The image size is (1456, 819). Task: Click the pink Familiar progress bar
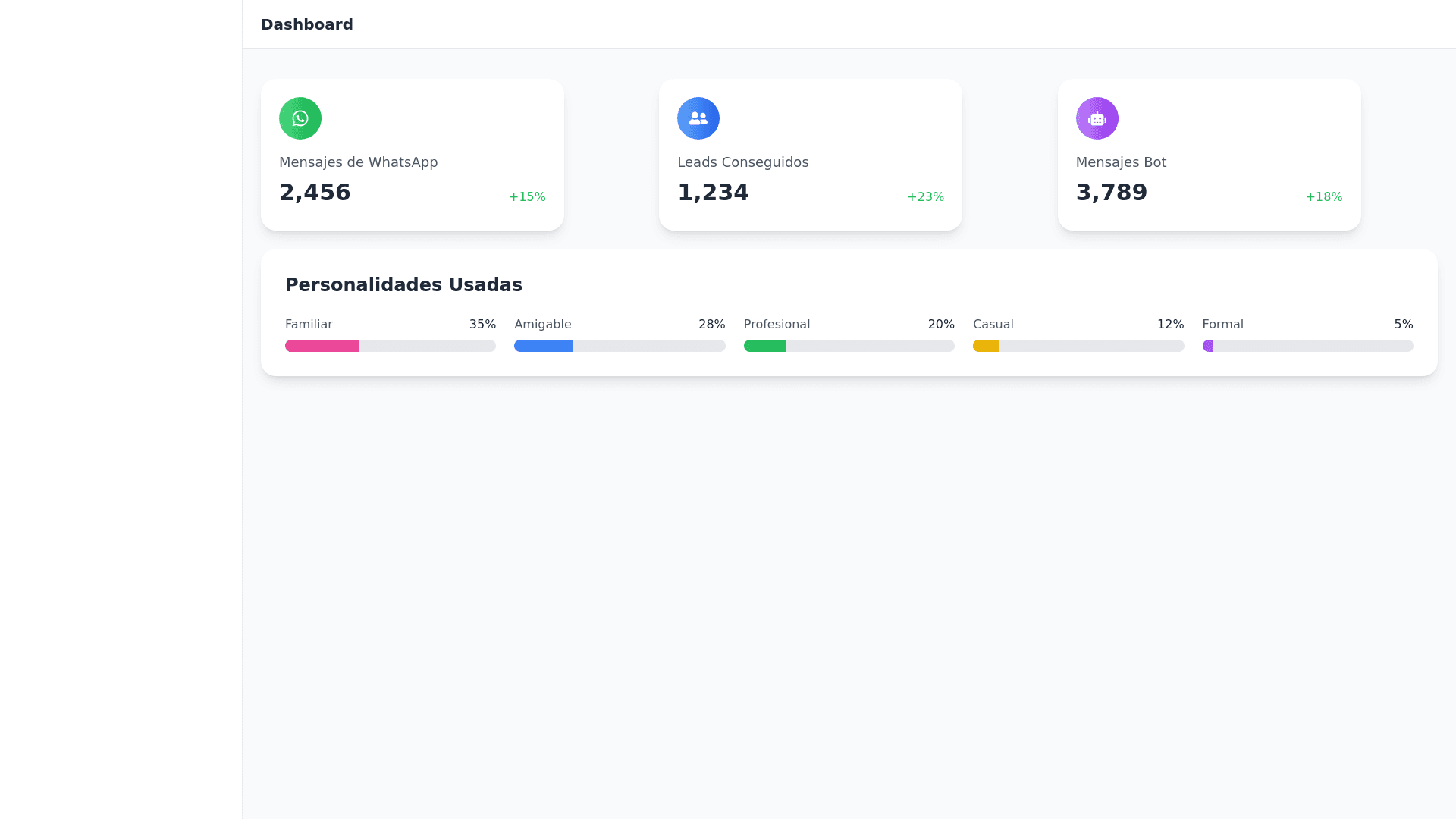click(322, 346)
